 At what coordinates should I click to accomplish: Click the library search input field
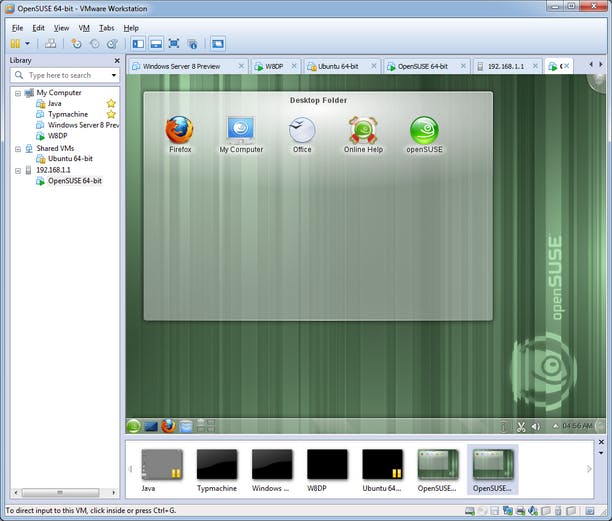pyautogui.click(x=64, y=75)
